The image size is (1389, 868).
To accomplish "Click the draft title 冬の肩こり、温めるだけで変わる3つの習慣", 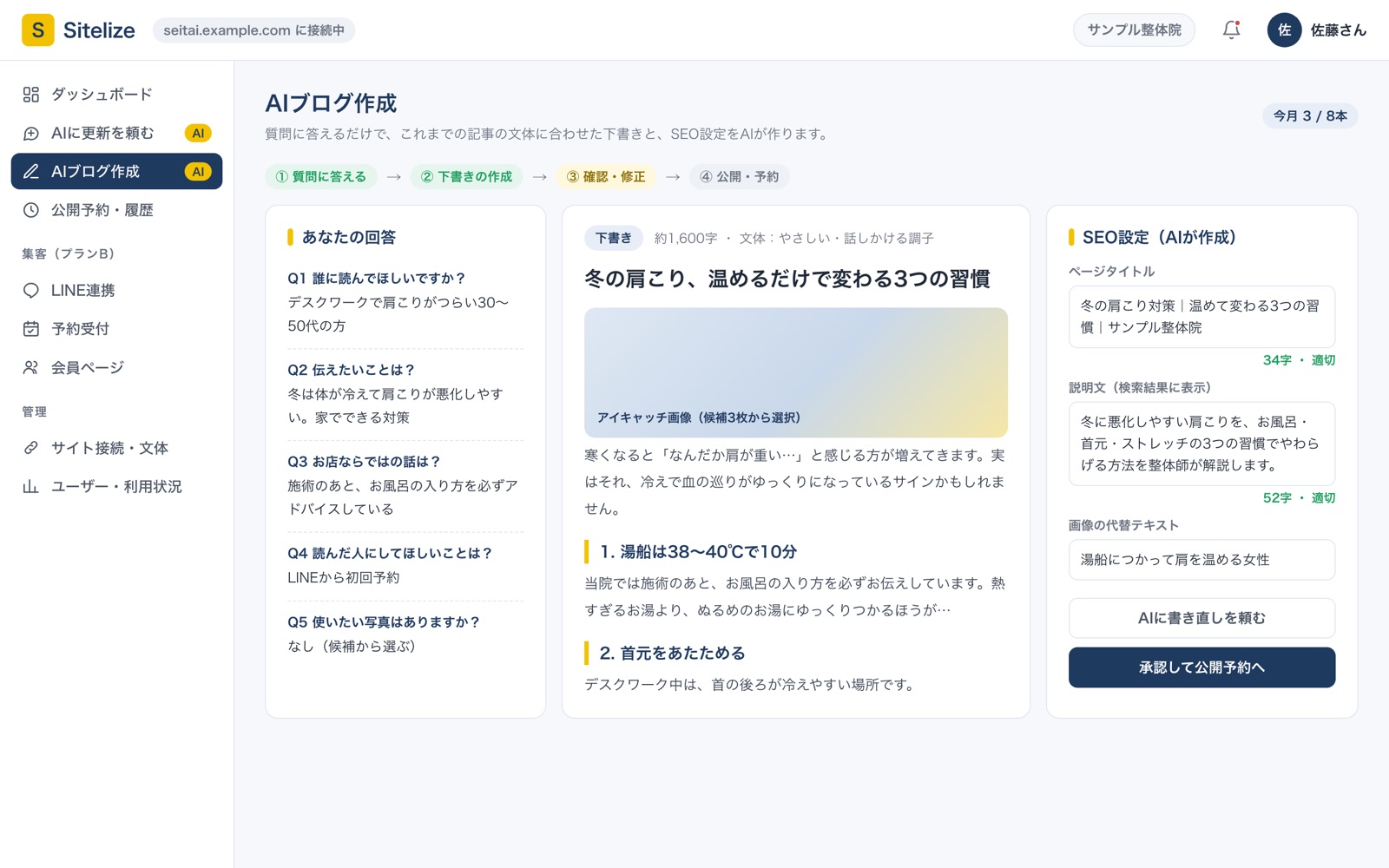I will (787, 279).
